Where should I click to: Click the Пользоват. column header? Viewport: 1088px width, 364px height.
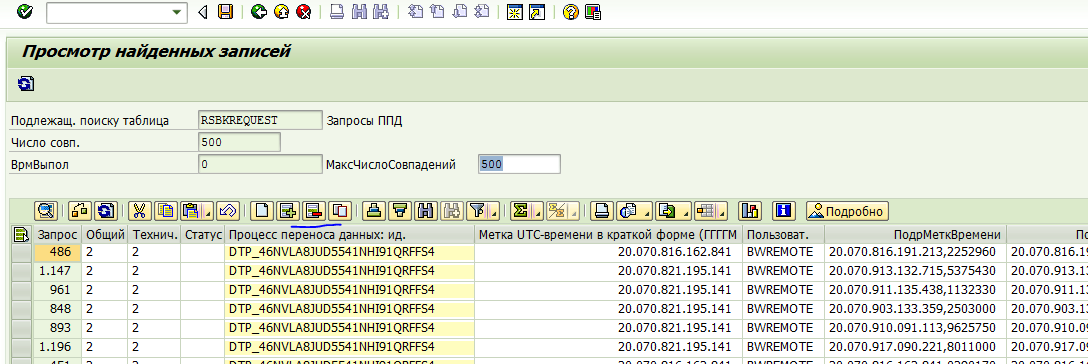(x=783, y=234)
